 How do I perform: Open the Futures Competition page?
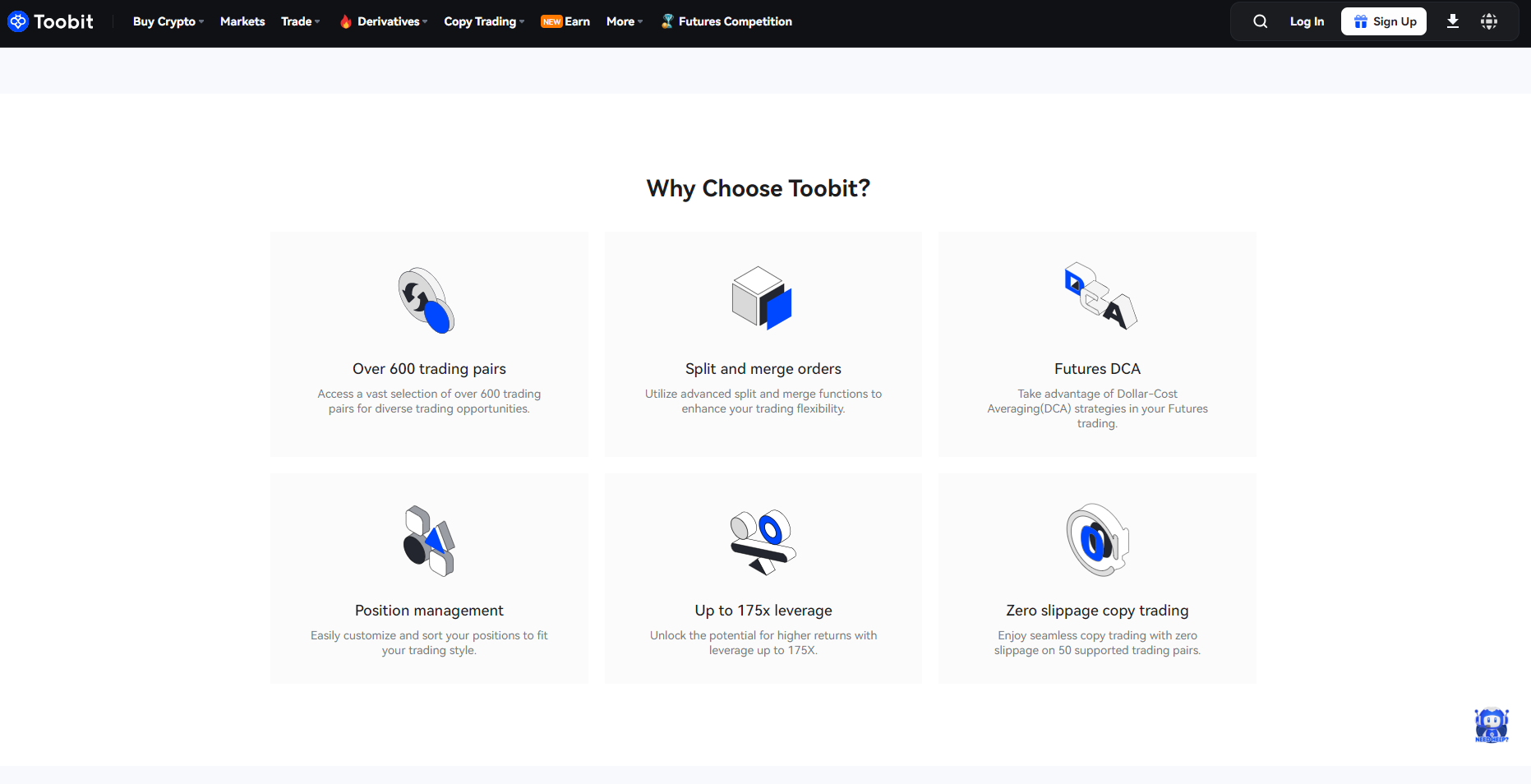pos(736,21)
